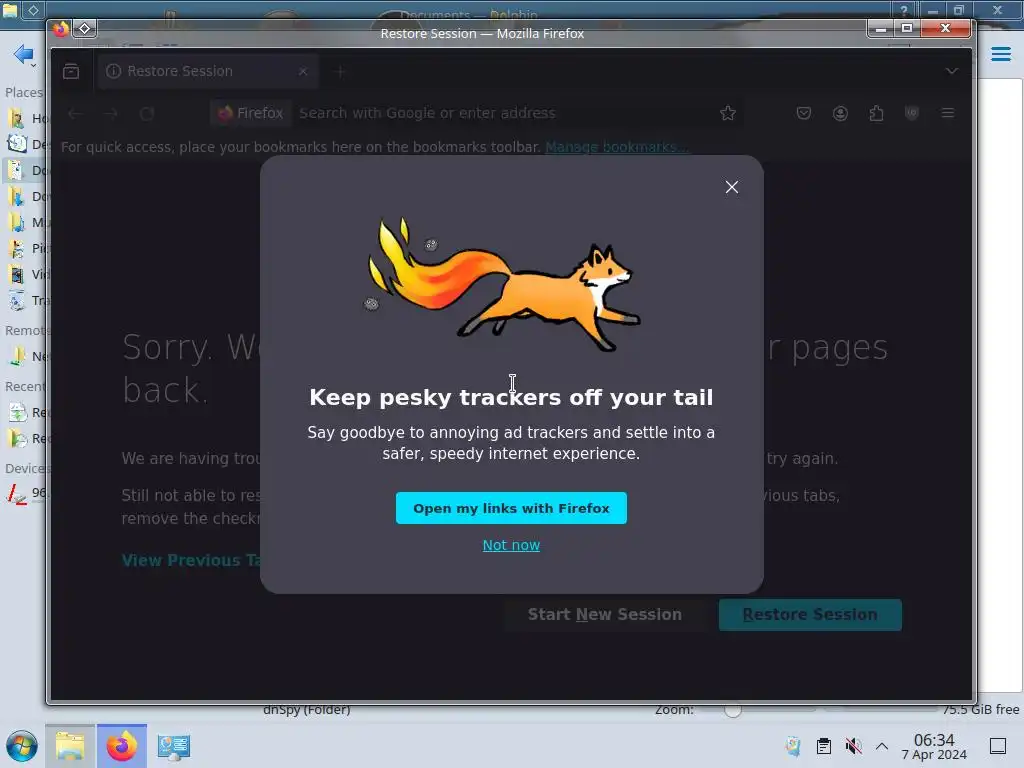The image size is (1024, 768).
Task: Expand hidden system tray icons arrow
Action: coord(882,746)
